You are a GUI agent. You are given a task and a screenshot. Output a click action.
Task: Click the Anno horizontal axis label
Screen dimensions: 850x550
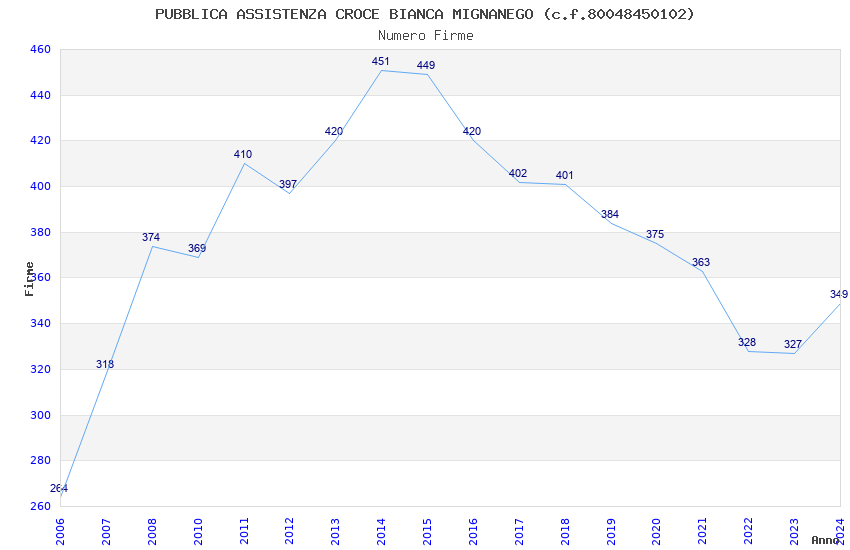tap(825, 540)
